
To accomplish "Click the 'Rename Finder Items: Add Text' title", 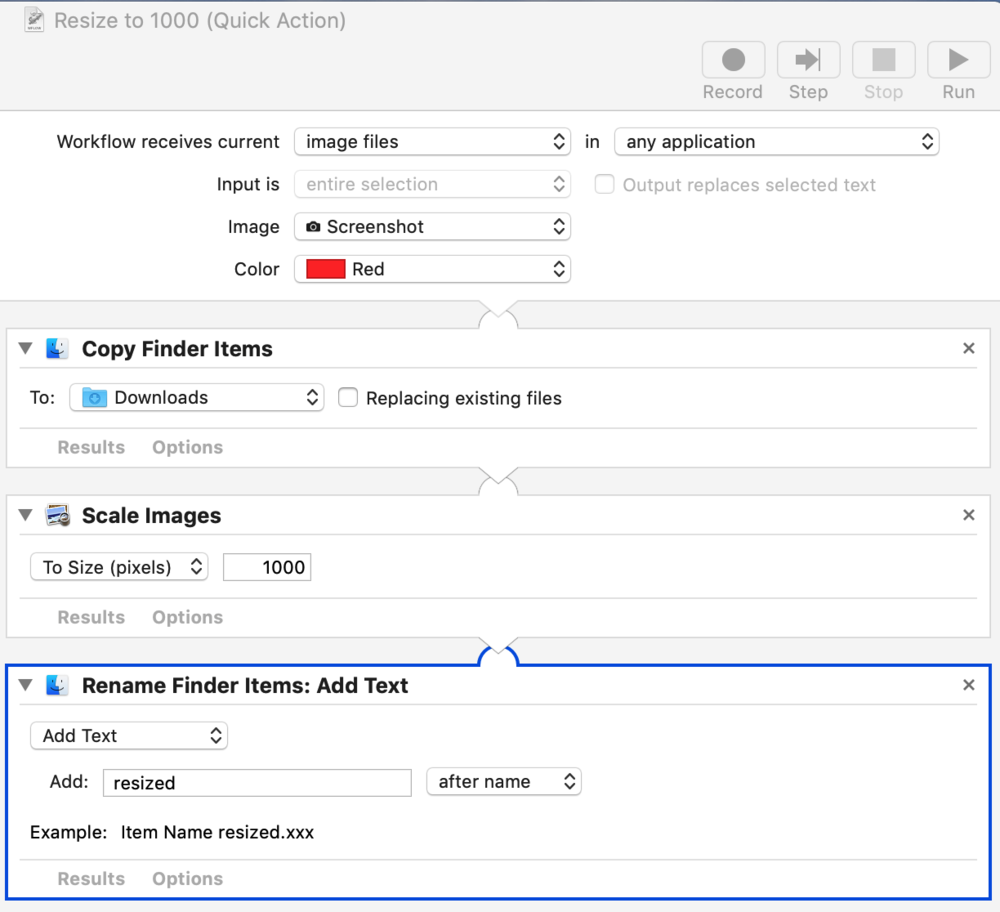I will tap(245, 686).
